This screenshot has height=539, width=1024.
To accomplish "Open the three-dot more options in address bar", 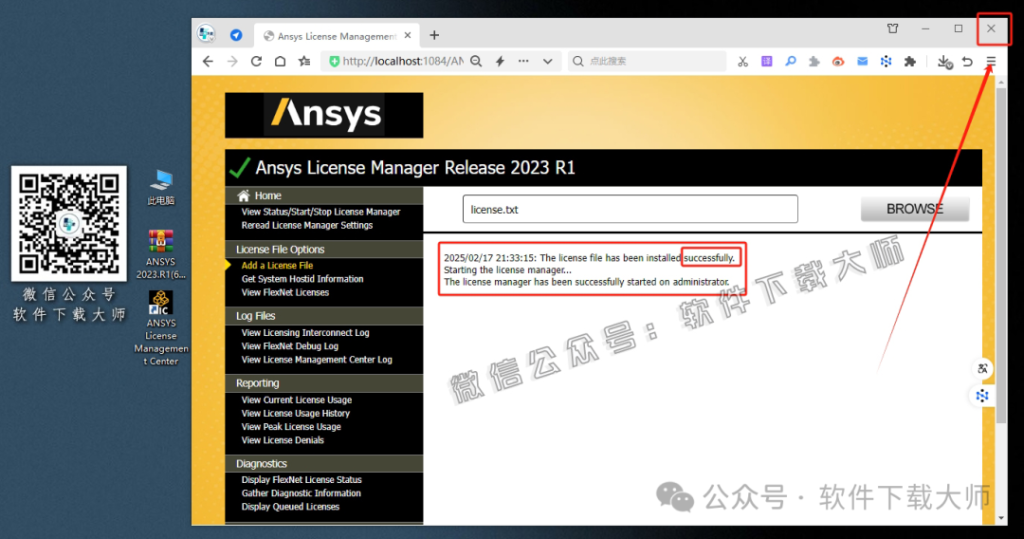I will tap(524, 61).
